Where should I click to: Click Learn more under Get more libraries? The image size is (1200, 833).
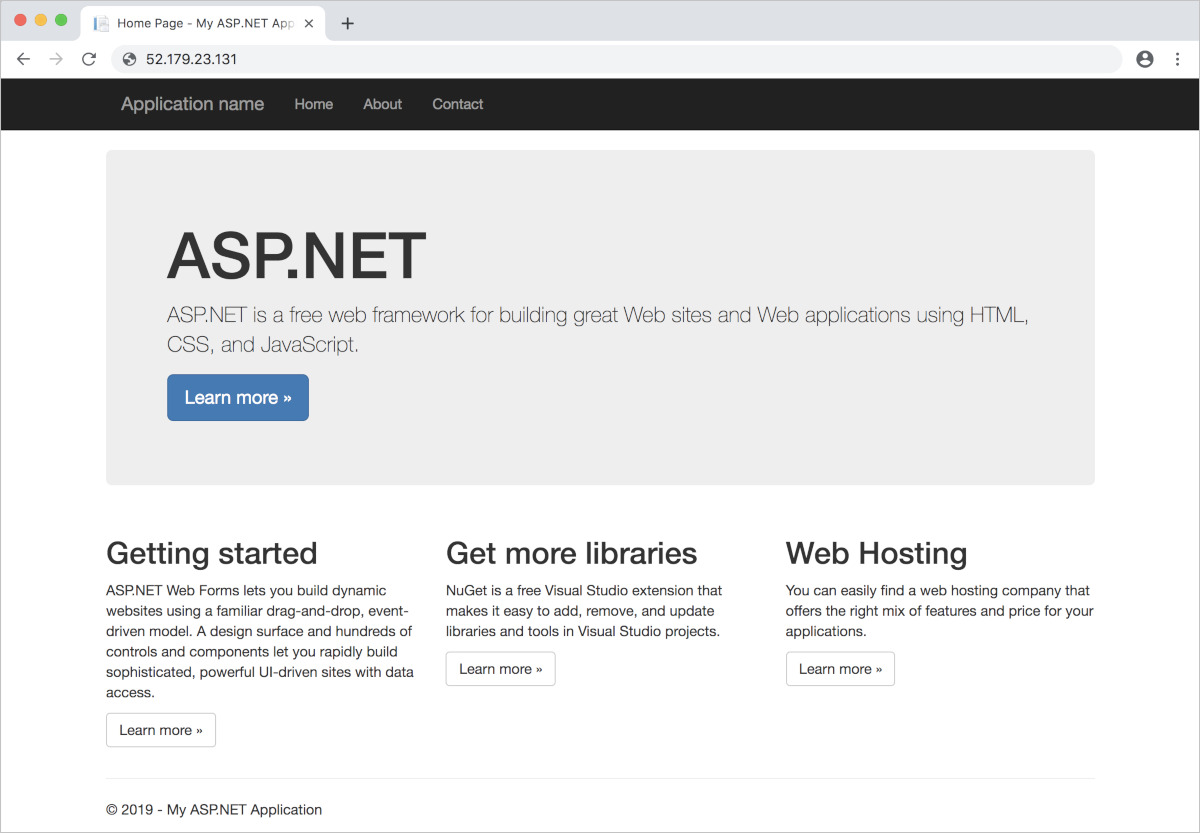point(500,668)
